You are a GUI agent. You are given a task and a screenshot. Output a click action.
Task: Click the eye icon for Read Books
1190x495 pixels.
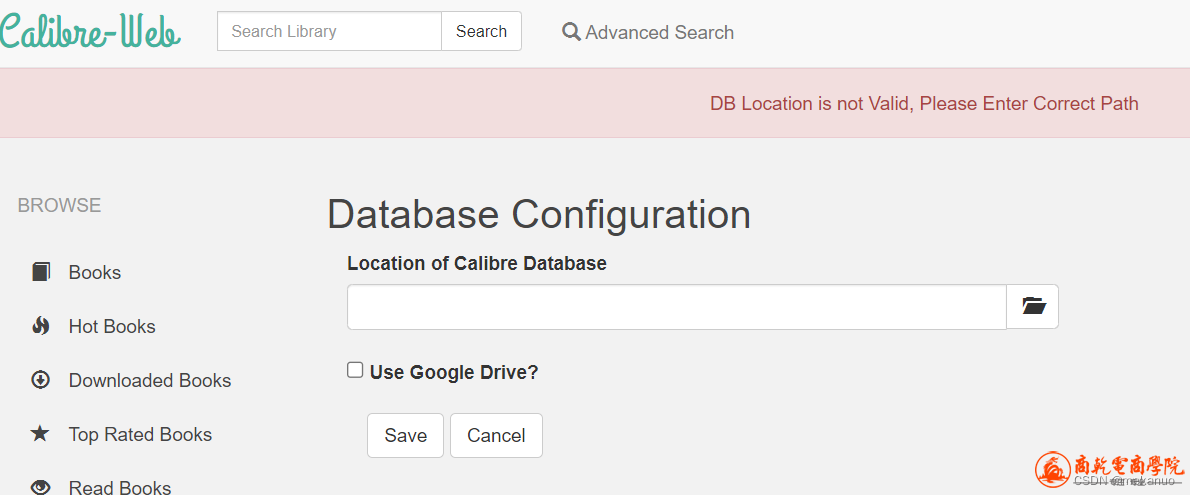[41, 487]
